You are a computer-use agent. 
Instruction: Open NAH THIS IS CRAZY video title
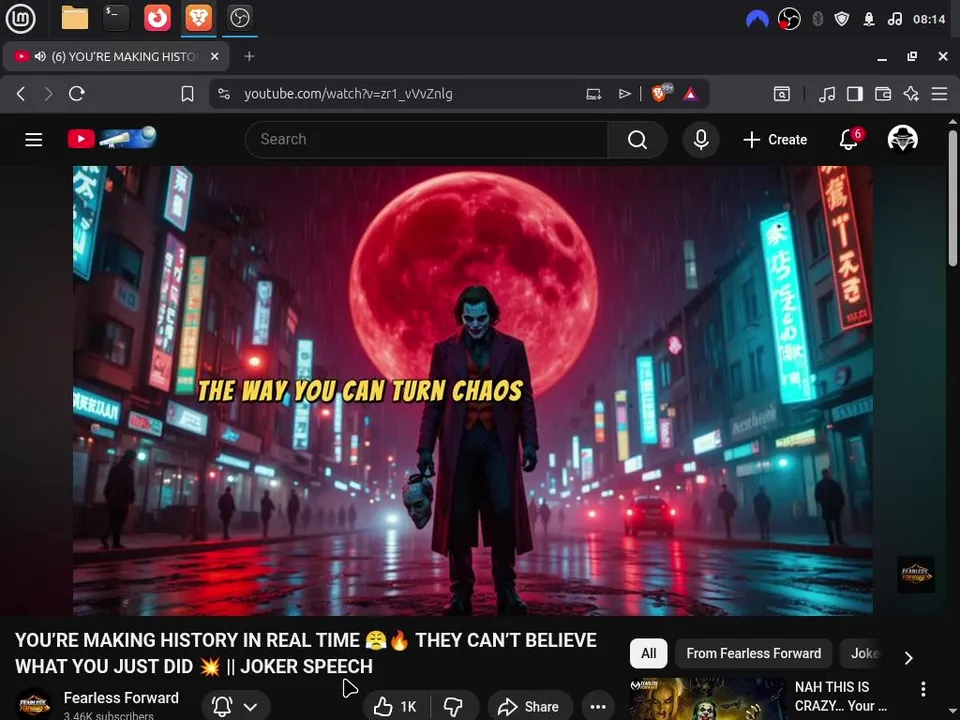point(842,697)
